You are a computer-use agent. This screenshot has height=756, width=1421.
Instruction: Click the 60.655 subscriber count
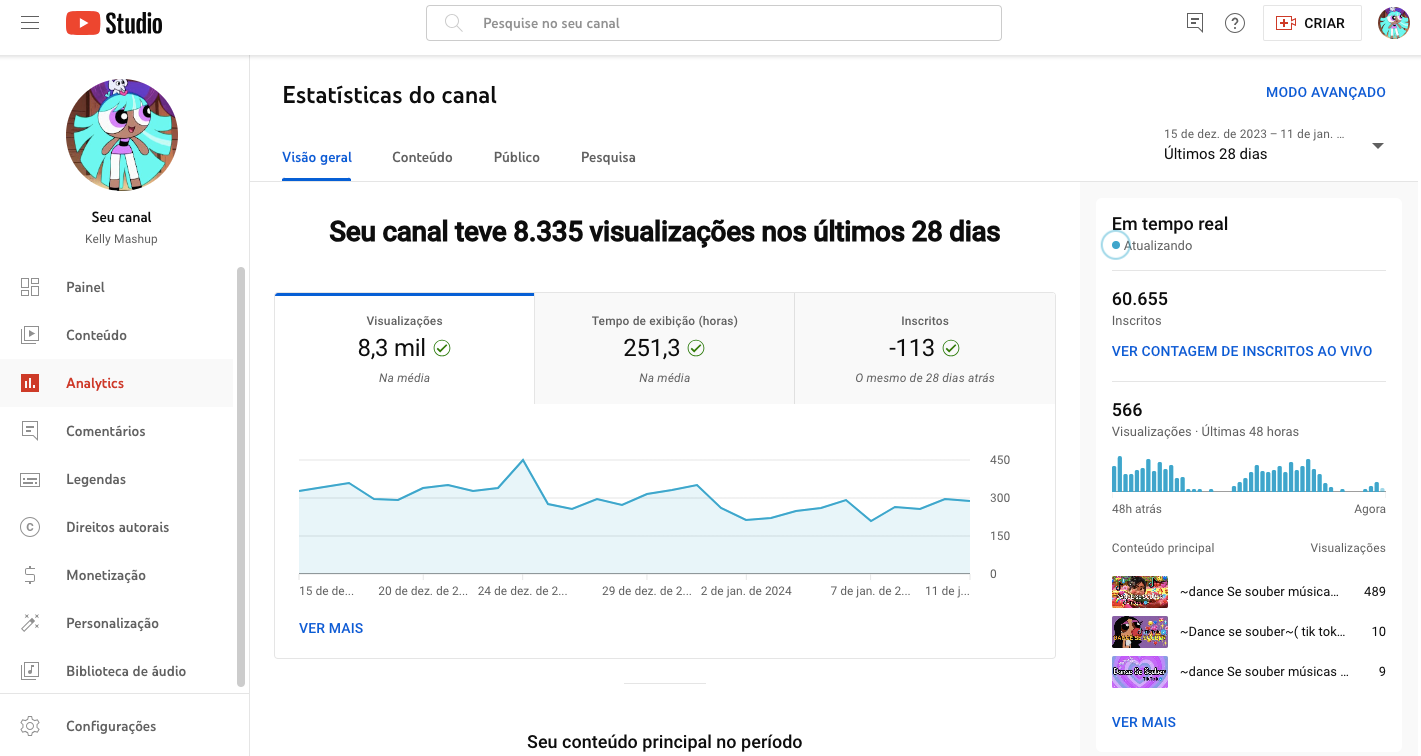coord(1140,299)
